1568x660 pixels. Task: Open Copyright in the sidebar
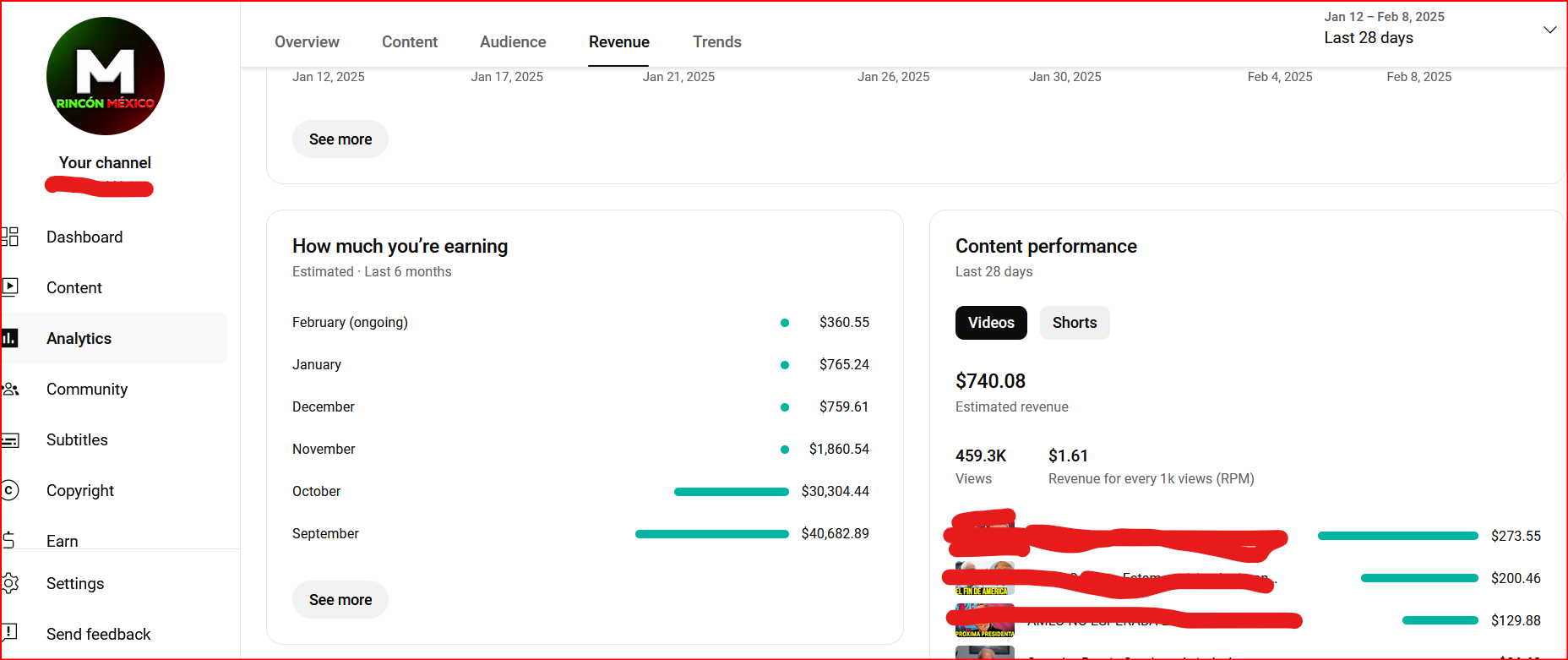tap(80, 491)
